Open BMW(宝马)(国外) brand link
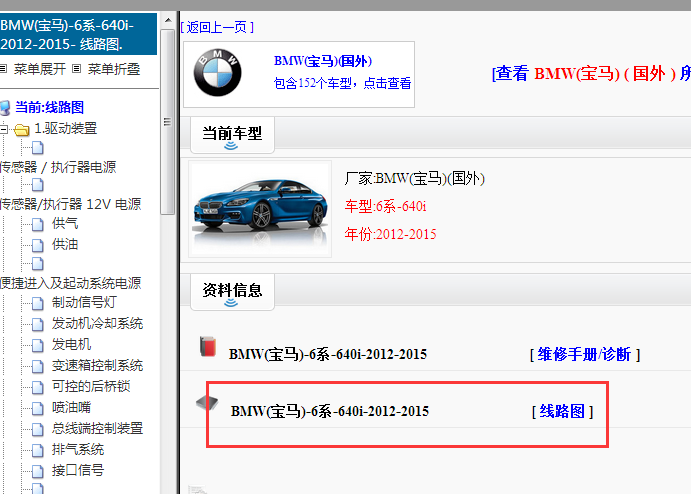The height and width of the screenshot is (494, 691). tap(323, 61)
